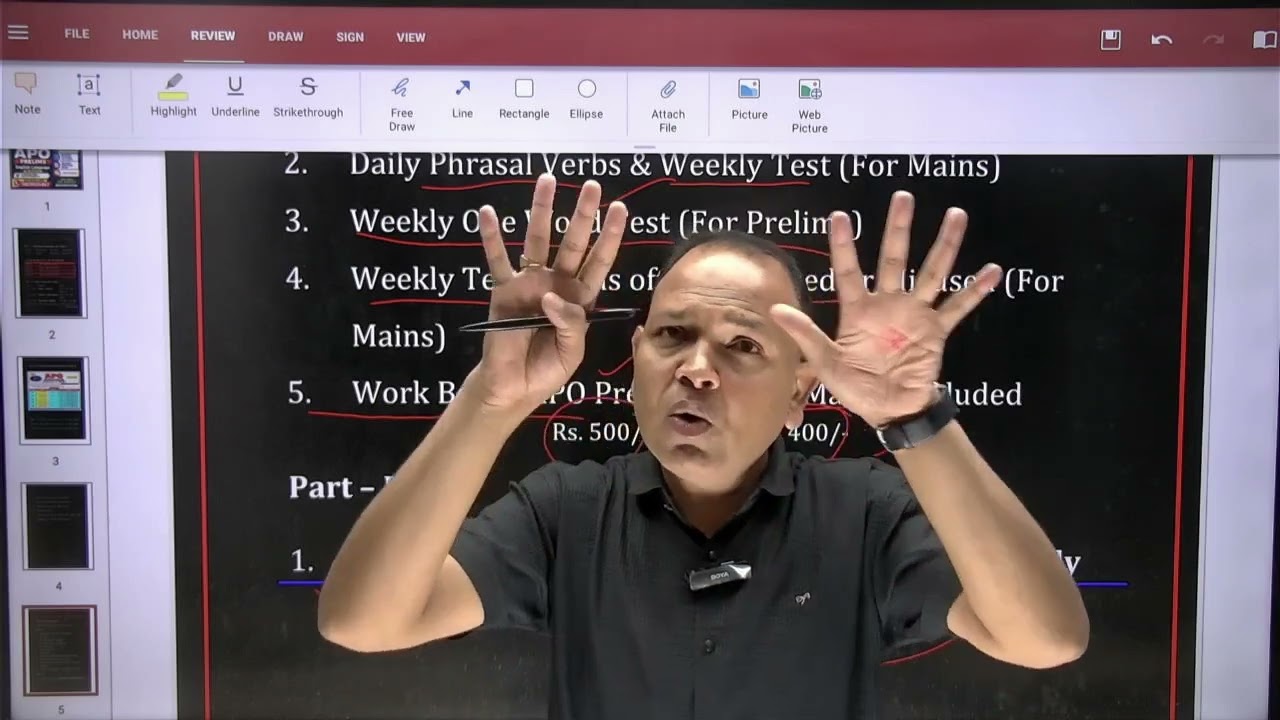Screen dimensions: 1280x720
Task: Open page 1 thumbnail
Action: point(47,170)
